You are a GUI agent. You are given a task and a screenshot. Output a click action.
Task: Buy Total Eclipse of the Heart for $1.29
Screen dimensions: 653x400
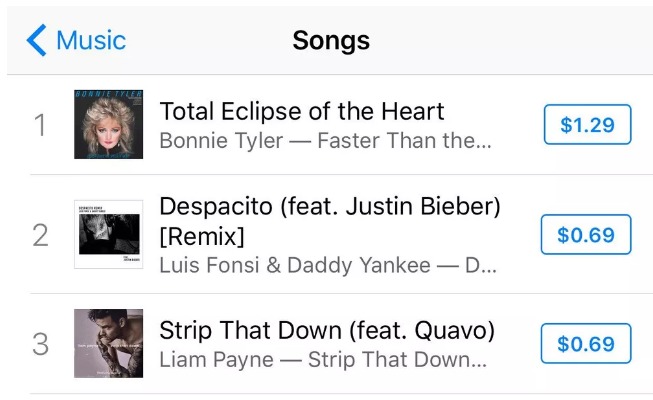(586, 125)
